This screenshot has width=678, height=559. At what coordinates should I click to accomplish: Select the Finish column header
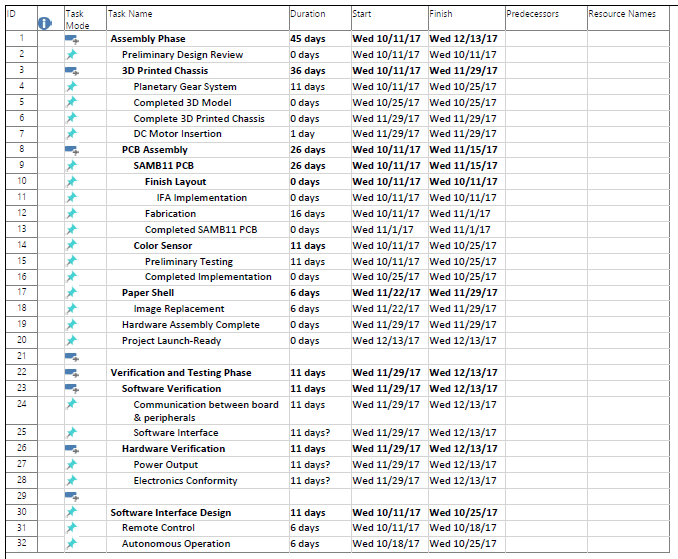[467, 18]
